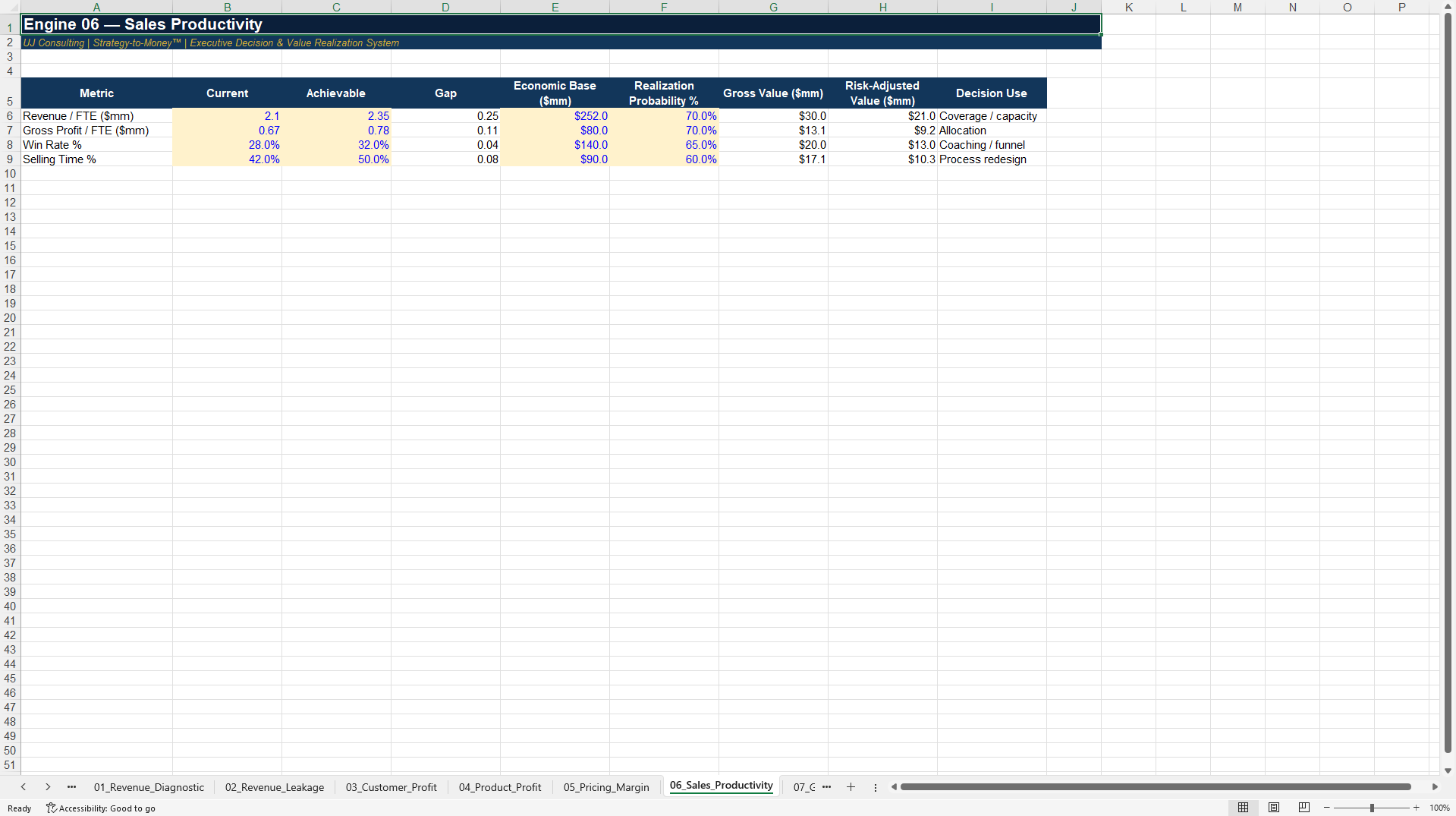Screen dimensions: 1456x816
Task: Click the Selling Time % cell
Action: coord(96,159)
